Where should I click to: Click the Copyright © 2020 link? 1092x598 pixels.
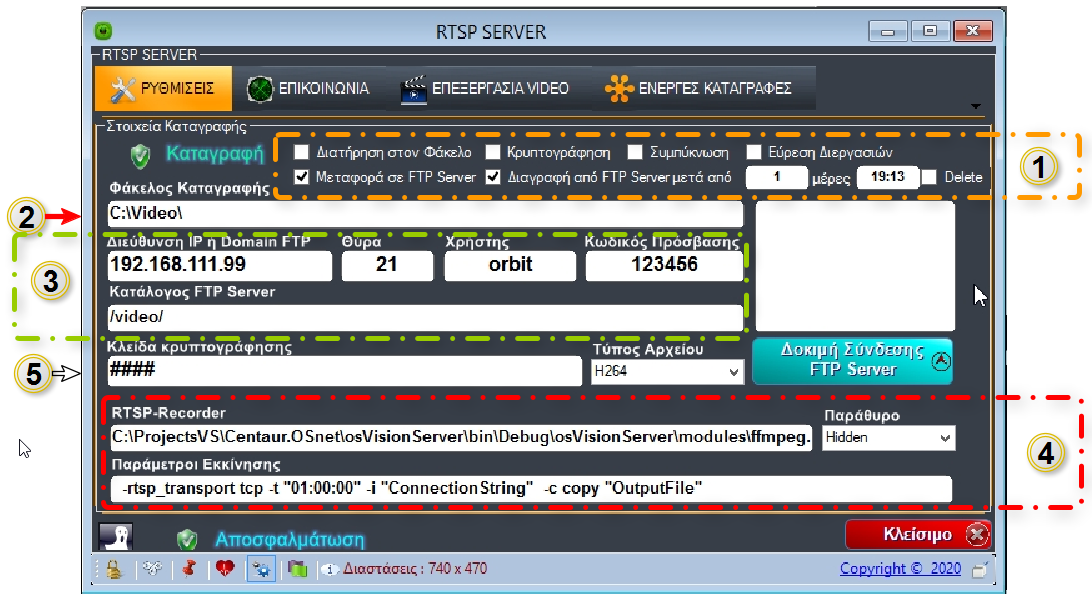tap(900, 569)
